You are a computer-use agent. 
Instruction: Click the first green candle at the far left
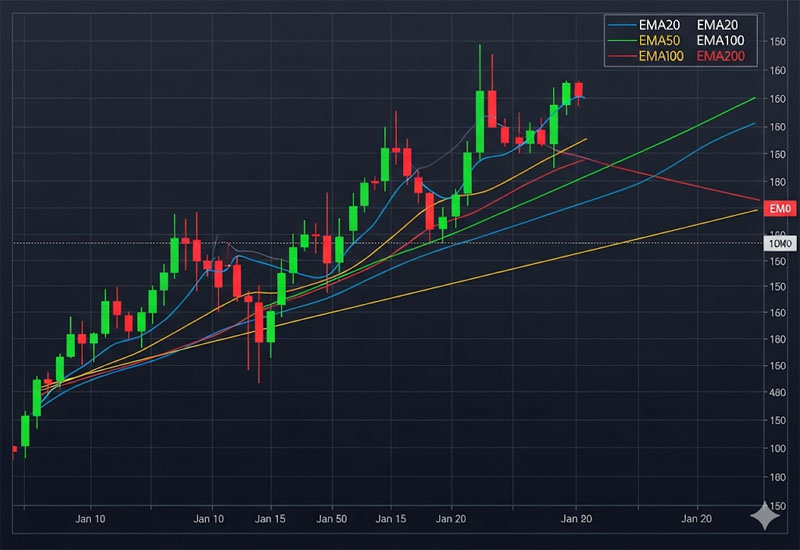coord(26,430)
